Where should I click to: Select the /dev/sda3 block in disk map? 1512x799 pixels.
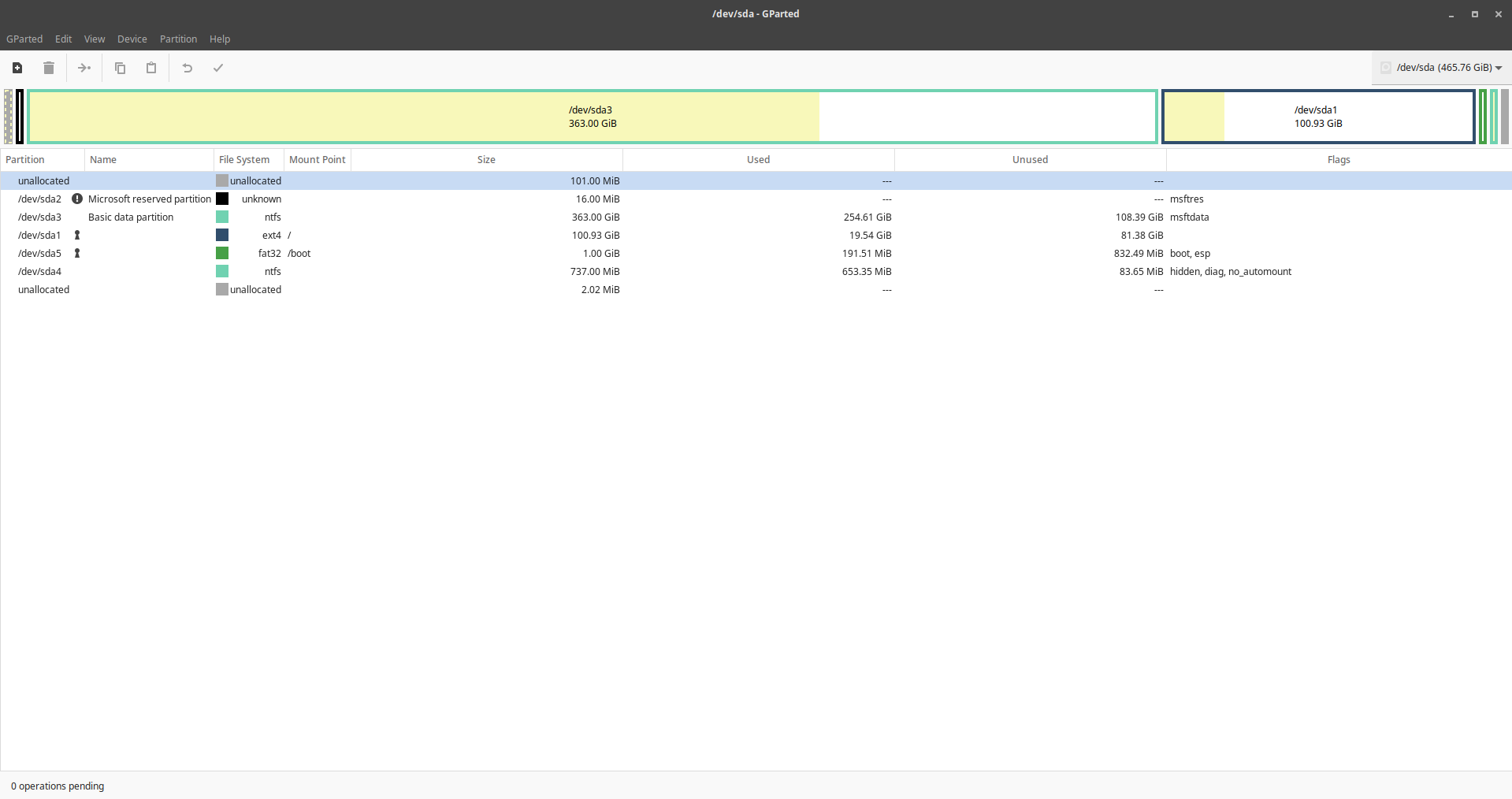click(592, 117)
